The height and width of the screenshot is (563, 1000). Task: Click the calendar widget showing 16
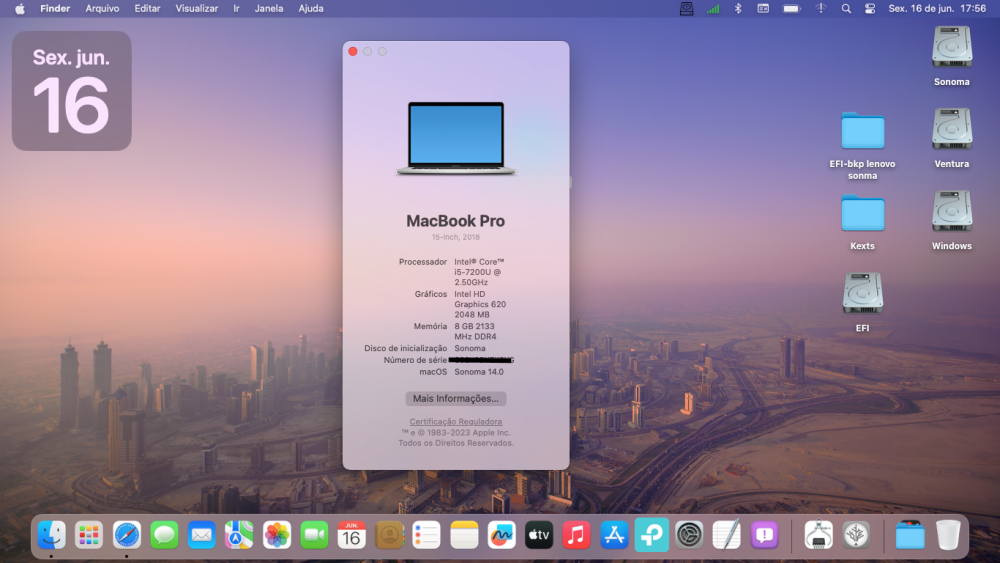point(71,91)
